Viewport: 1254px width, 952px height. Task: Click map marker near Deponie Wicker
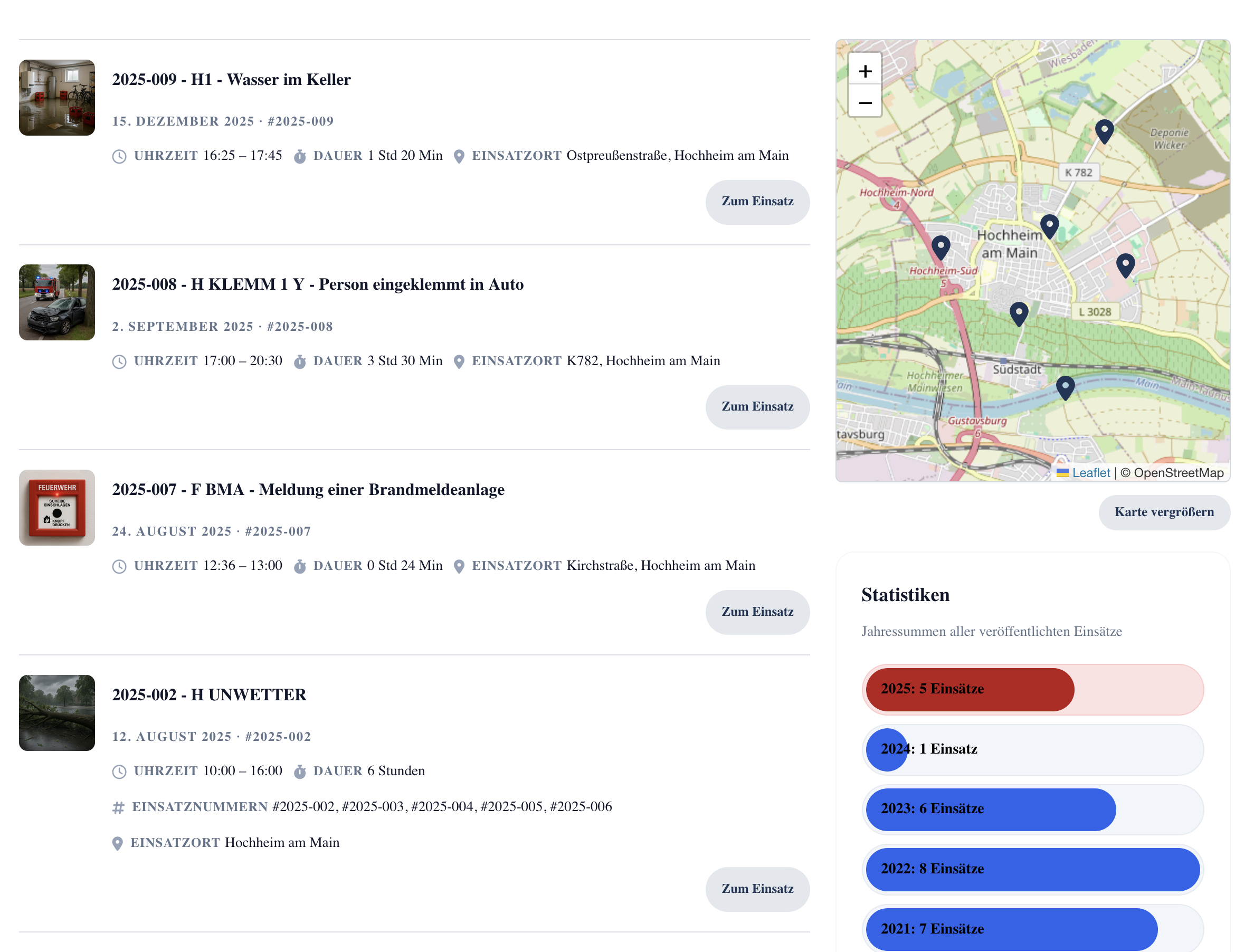coord(1104,131)
